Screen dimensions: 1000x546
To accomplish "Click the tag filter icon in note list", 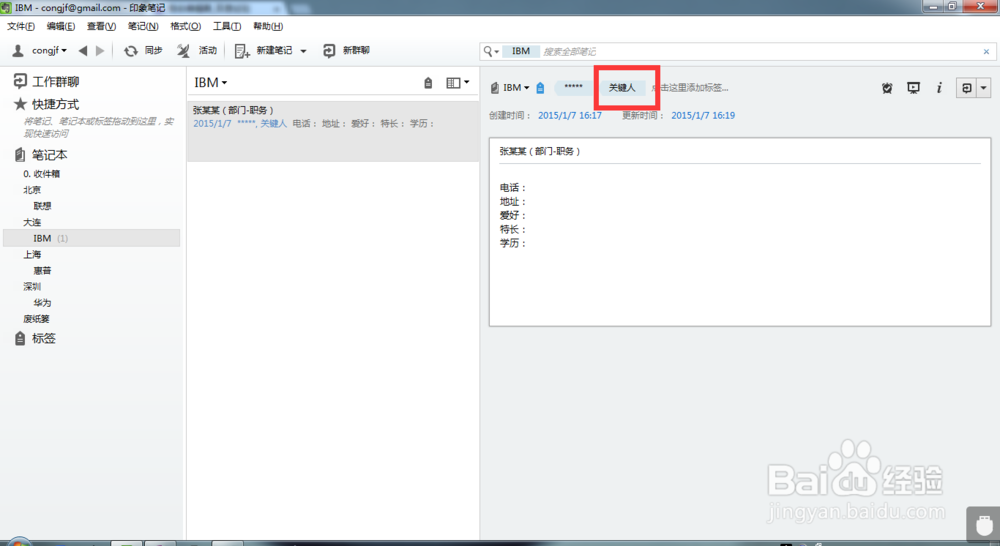I will (428, 82).
